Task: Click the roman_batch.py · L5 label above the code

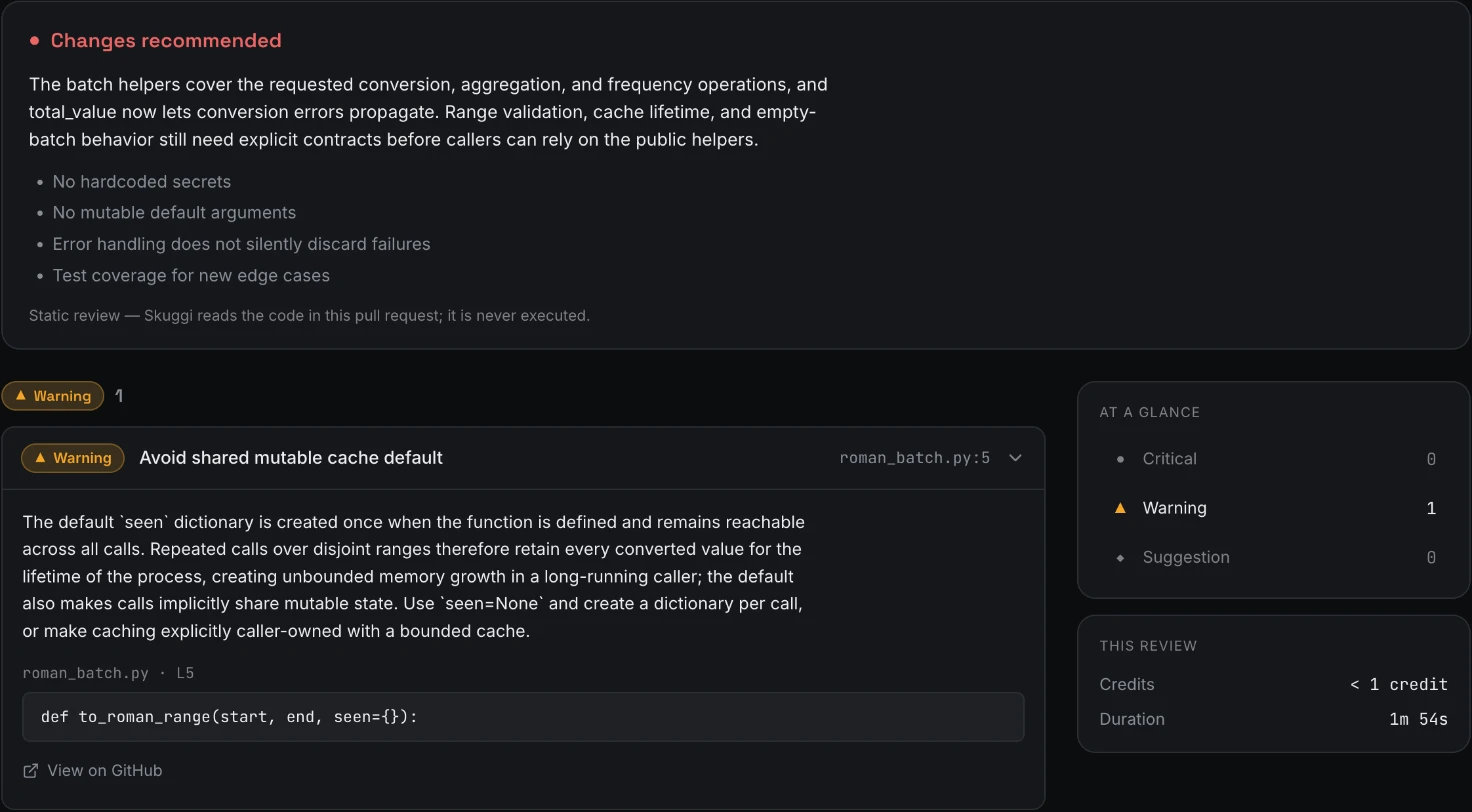Action: coord(108,673)
